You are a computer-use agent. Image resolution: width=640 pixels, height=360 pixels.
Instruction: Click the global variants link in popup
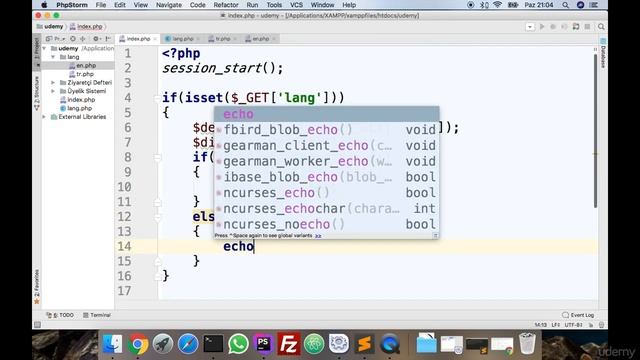click(318, 236)
